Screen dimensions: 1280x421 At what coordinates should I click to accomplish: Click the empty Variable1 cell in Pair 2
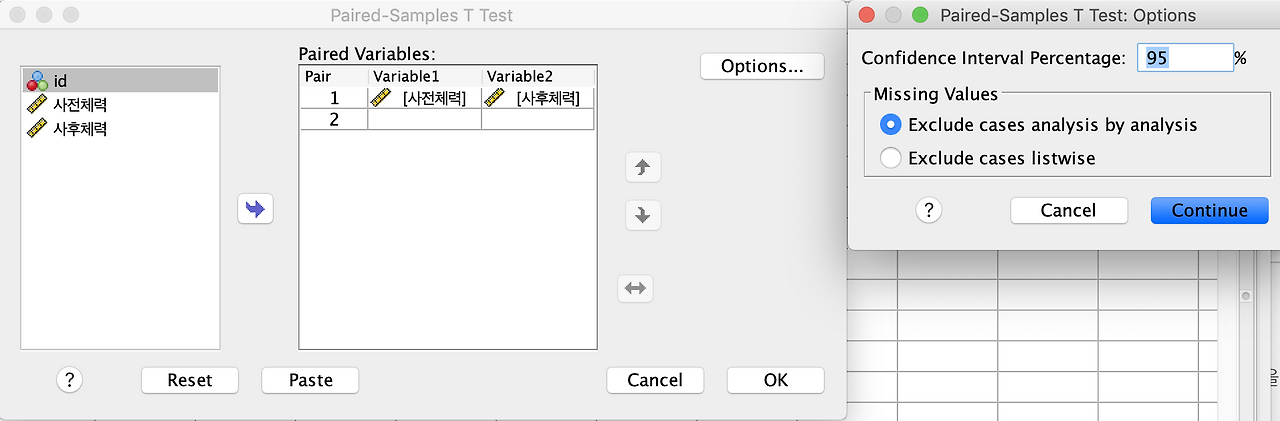pos(425,119)
